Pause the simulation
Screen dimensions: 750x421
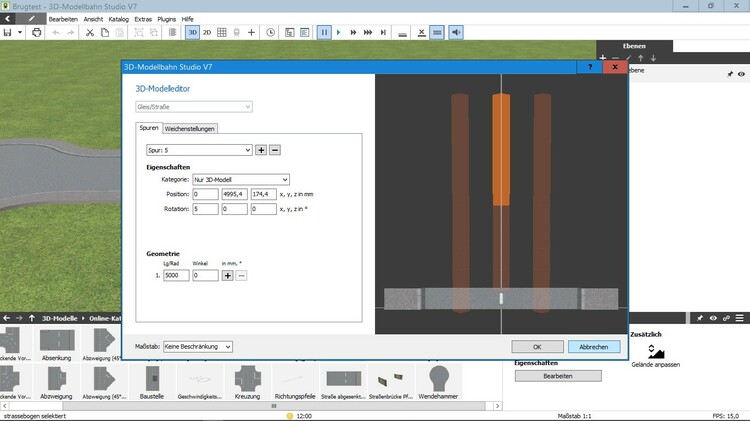(x=324, y=33)
